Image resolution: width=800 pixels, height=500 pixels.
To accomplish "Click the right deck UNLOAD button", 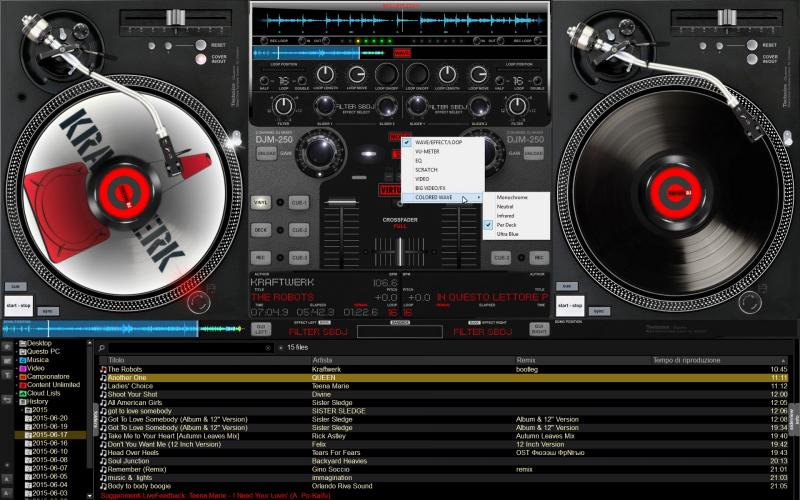I will coord(534,154).
